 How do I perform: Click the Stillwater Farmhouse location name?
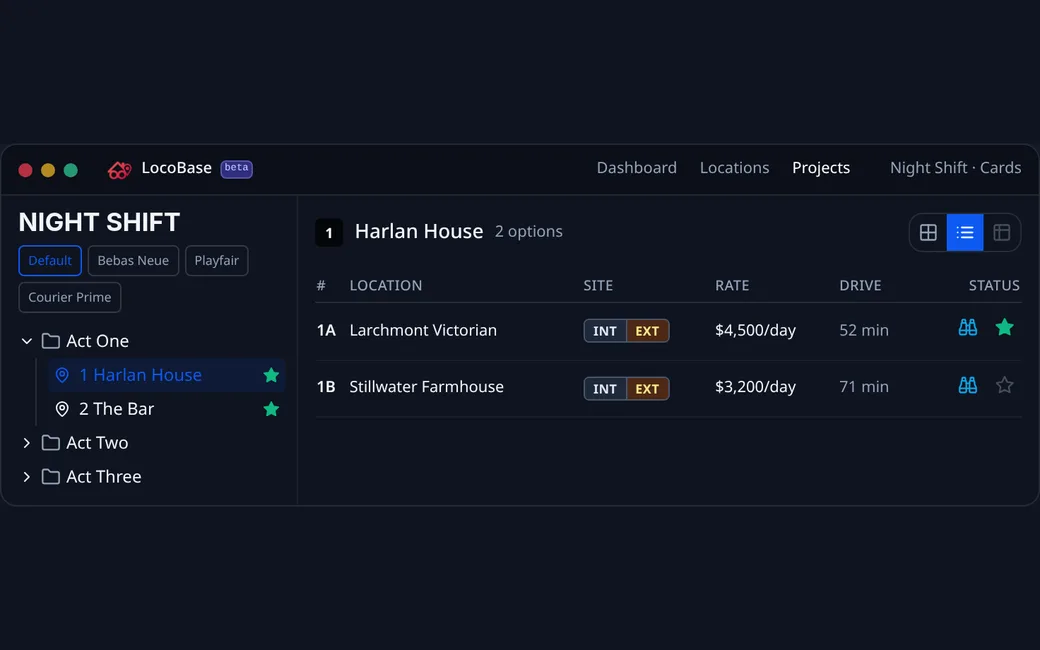coord(426,387)
